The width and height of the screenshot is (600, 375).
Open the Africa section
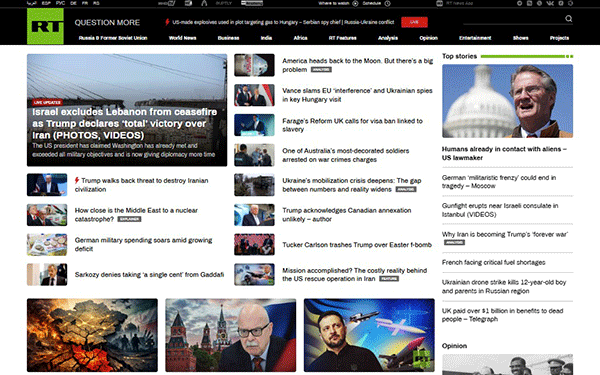pos(300,38)
